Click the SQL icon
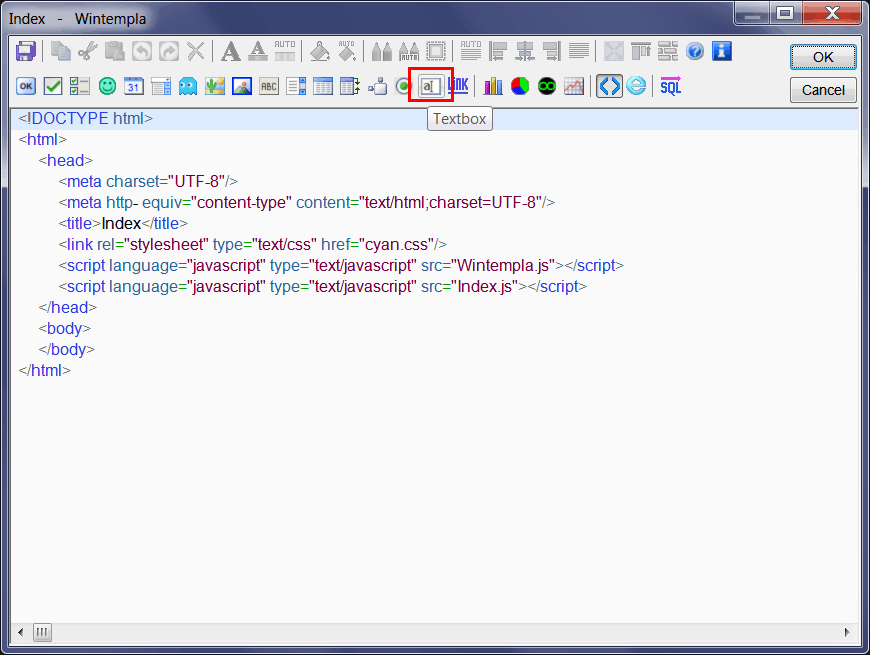Image resolution: width=870 pixels, height=655 pixels. coord(671,87)
